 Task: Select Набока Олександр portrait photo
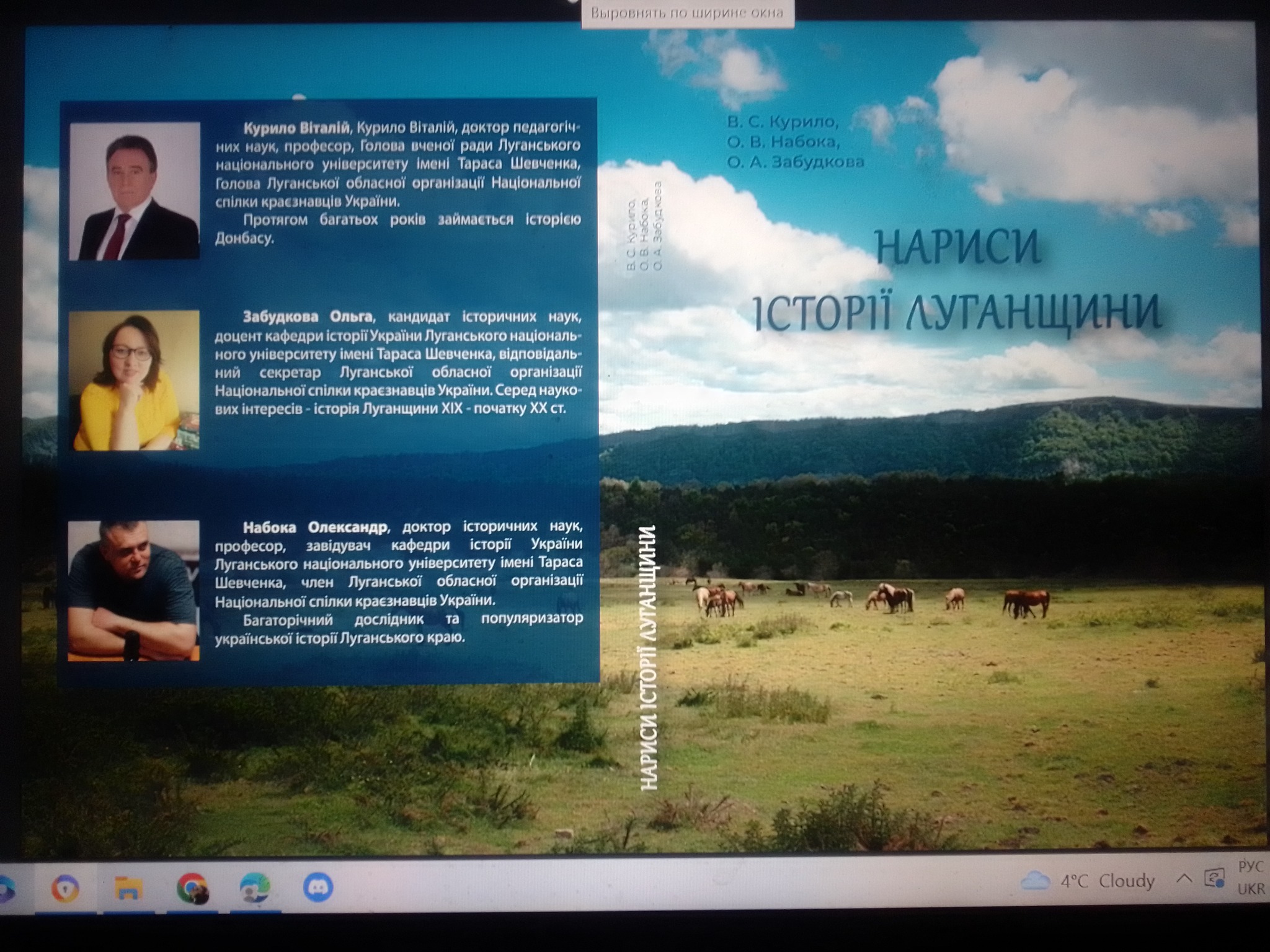(x=133, y=591)
